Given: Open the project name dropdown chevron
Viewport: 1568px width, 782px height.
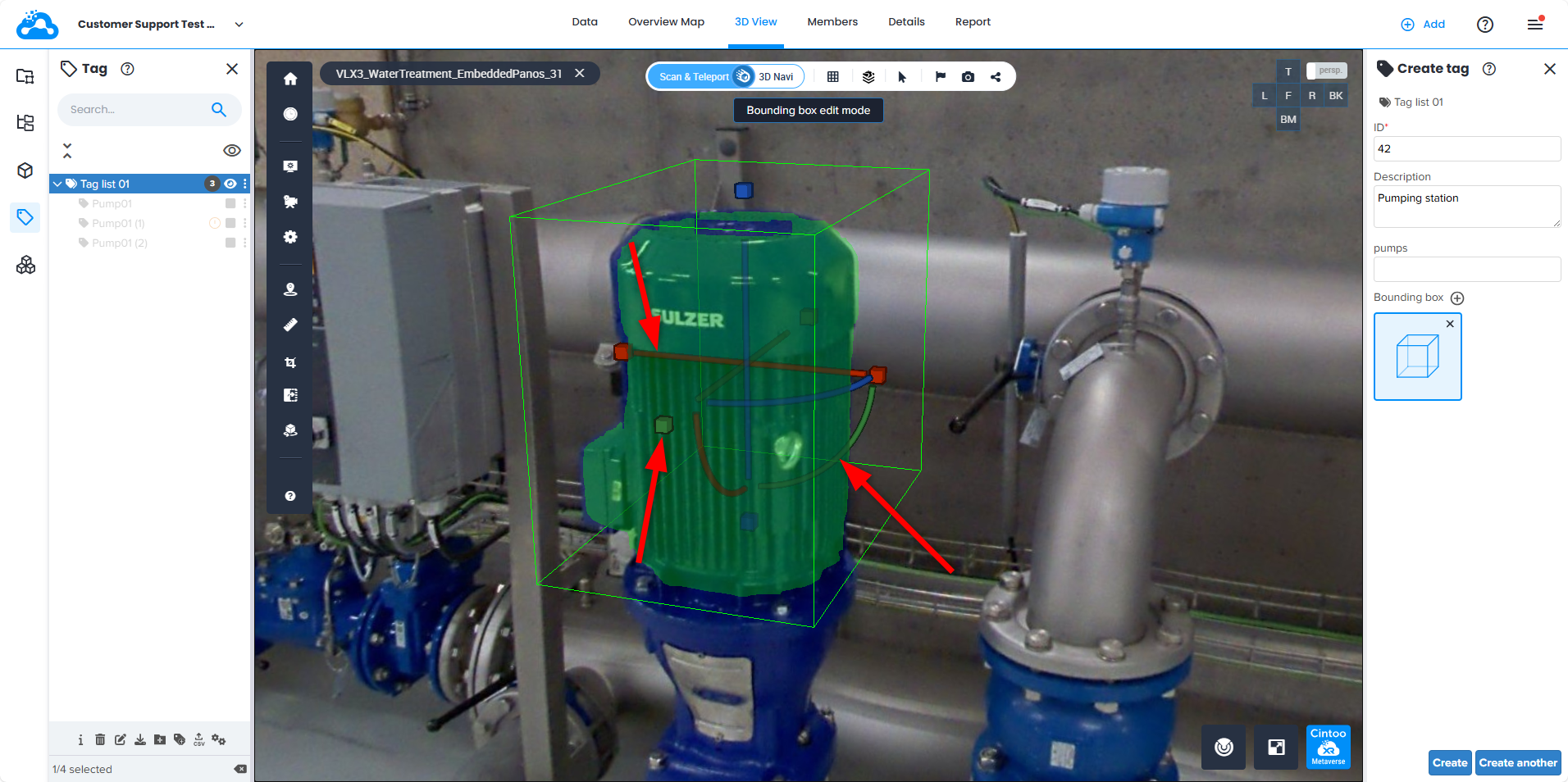Looking at the screenshot, I should [239, 25].
